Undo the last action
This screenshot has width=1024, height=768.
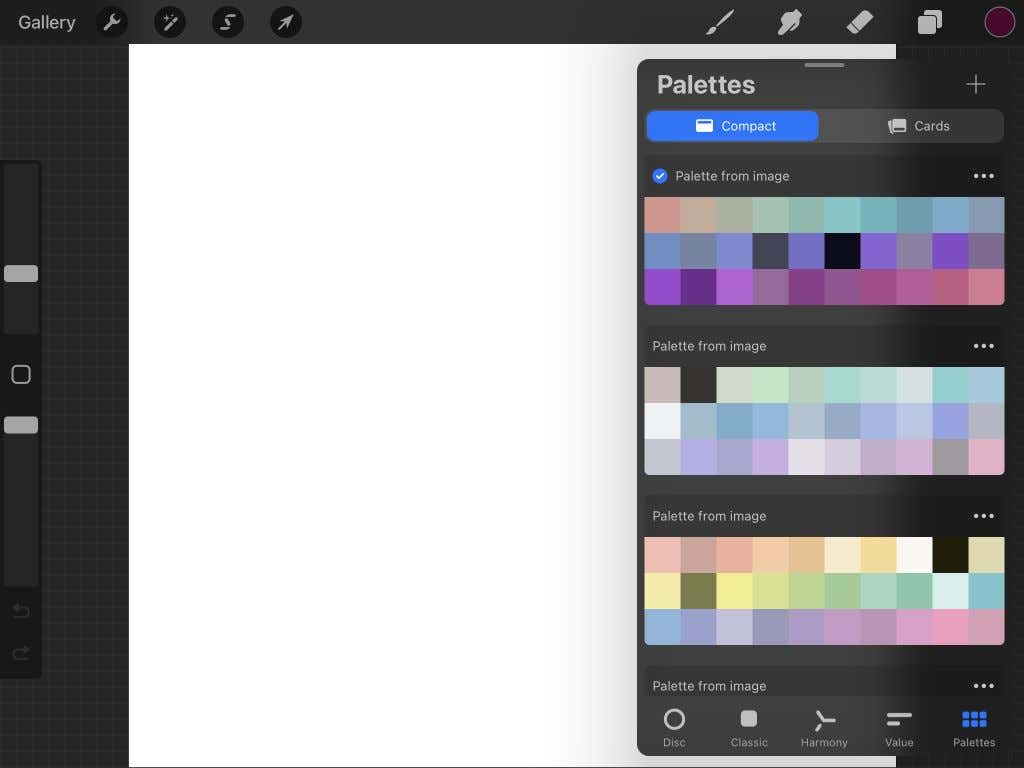click(21, 611)
